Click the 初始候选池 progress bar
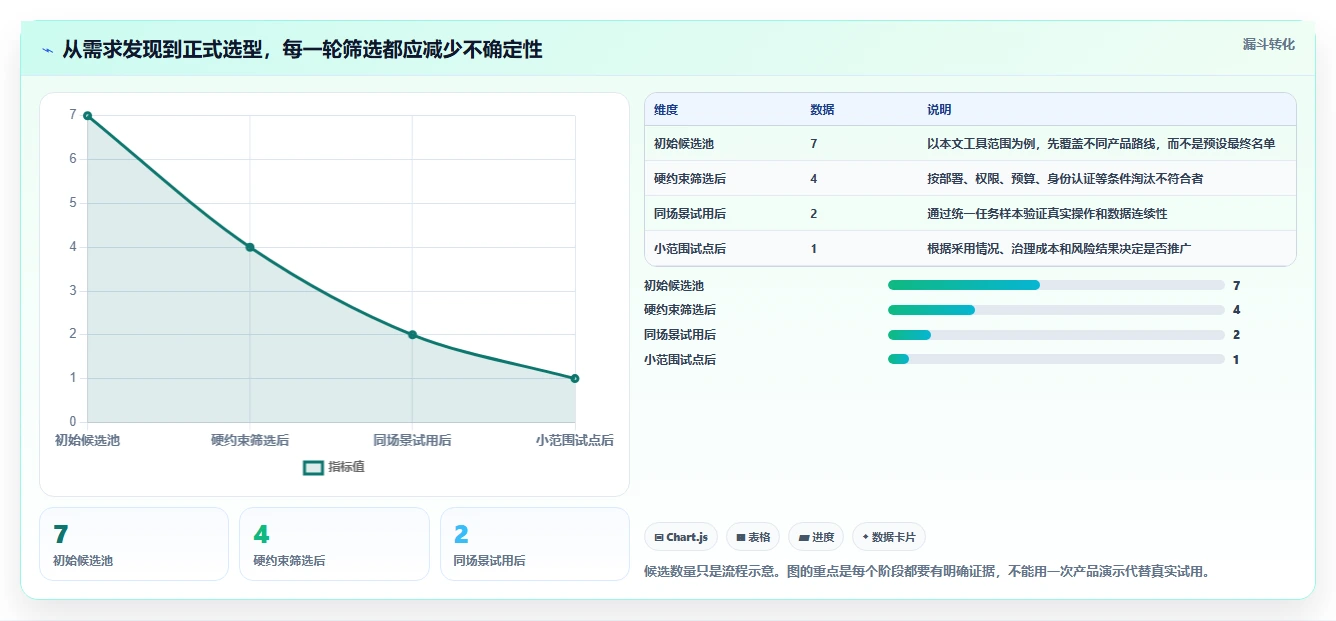Image resolution: width=1336 pixels, height=621 pixels. 1056,285
